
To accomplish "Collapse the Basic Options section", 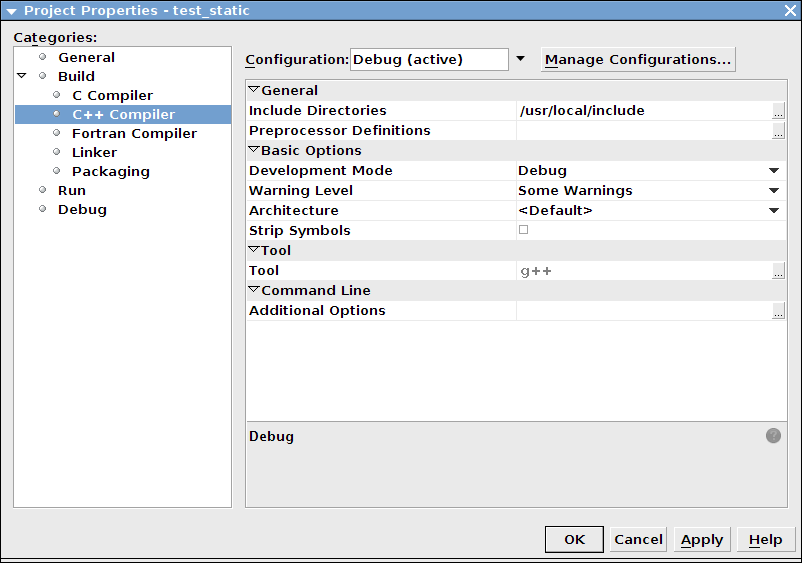I will pos(254,150).
